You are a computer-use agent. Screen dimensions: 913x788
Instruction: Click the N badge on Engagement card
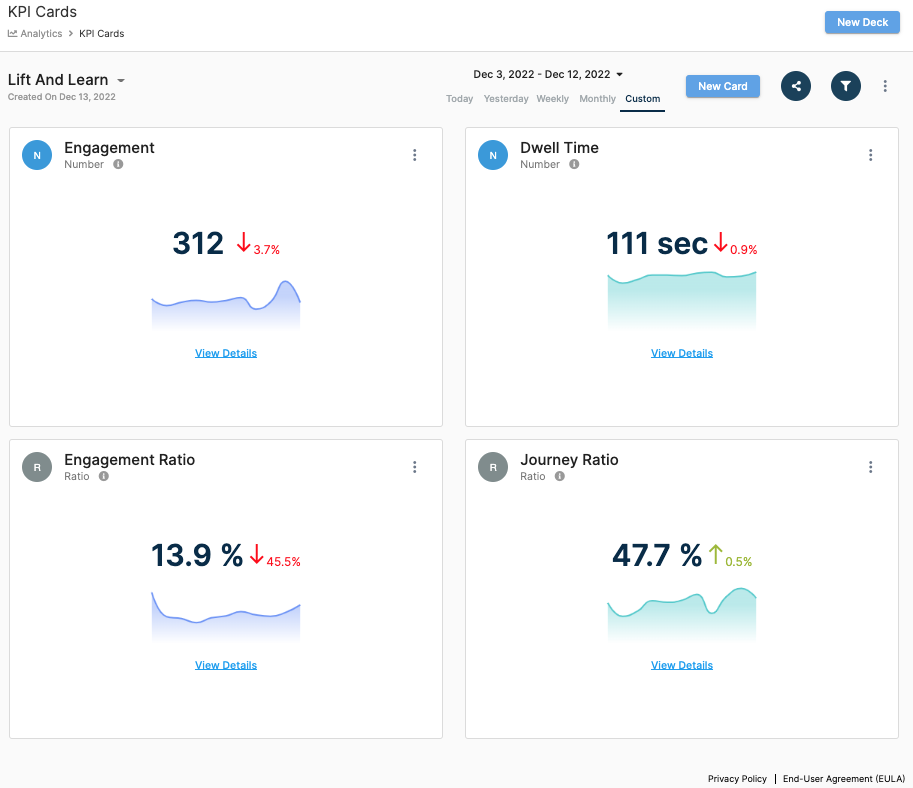(37, 155)
